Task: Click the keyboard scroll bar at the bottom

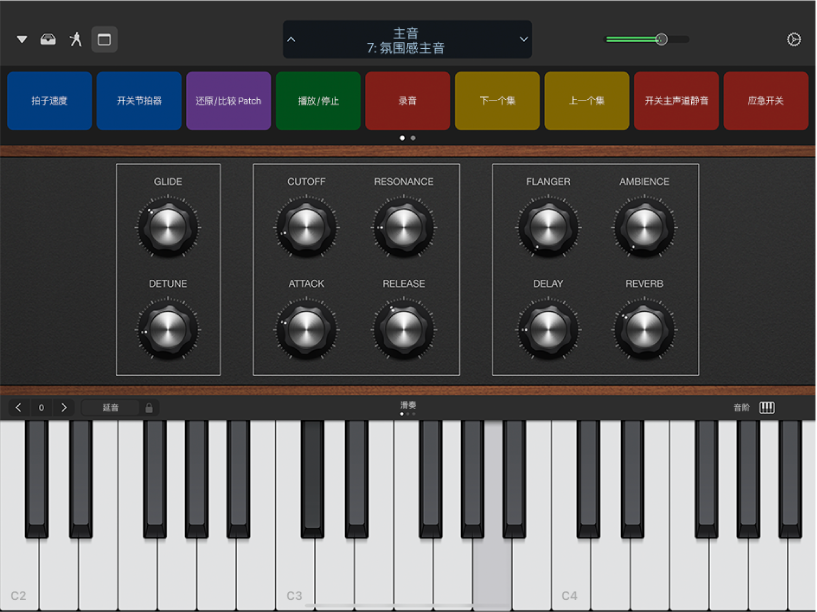Action: pos(408,606)
